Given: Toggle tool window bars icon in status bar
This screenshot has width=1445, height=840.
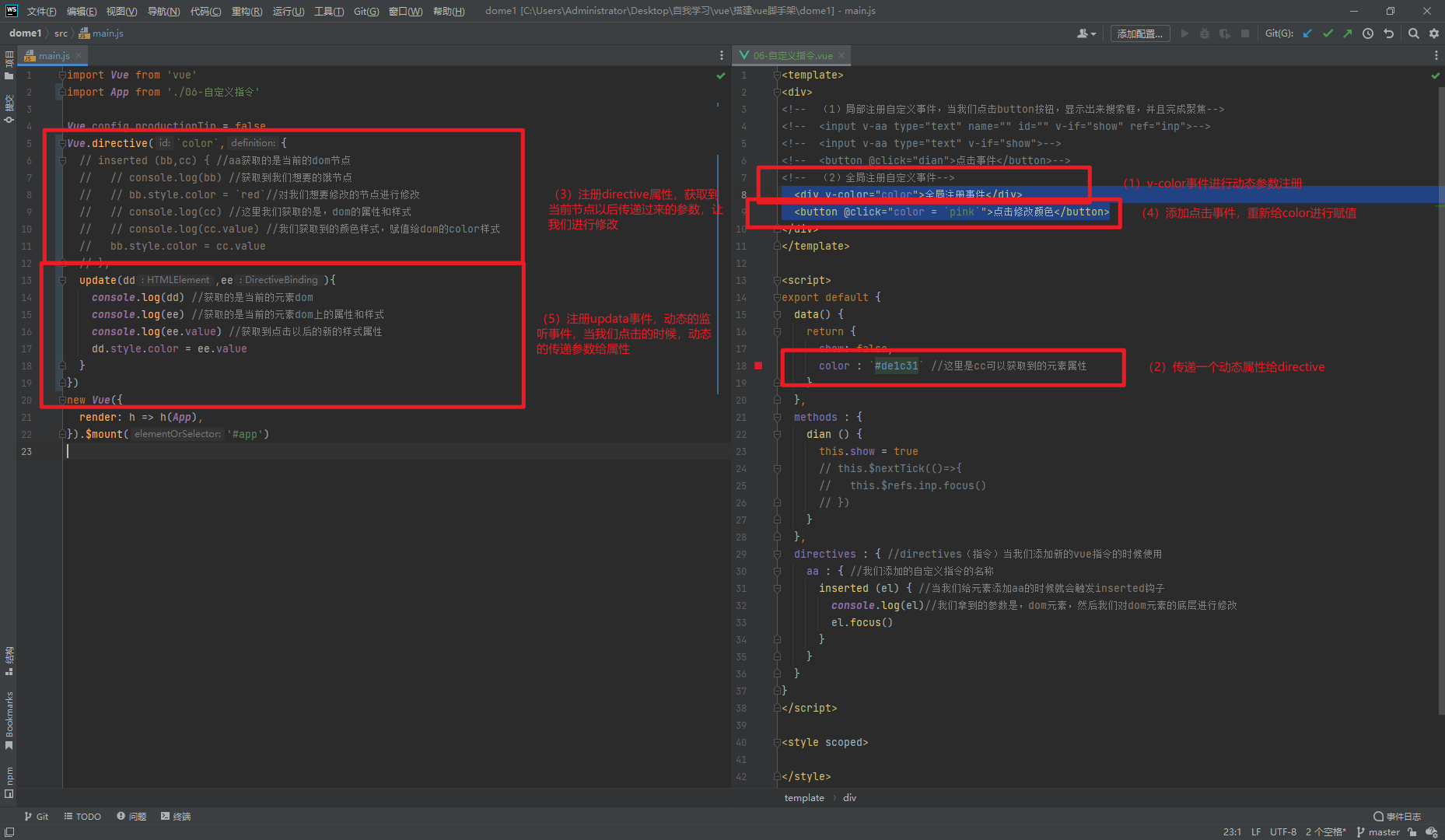Looking at the screenshot, I should pyautogui.click(x=9, y=832).
